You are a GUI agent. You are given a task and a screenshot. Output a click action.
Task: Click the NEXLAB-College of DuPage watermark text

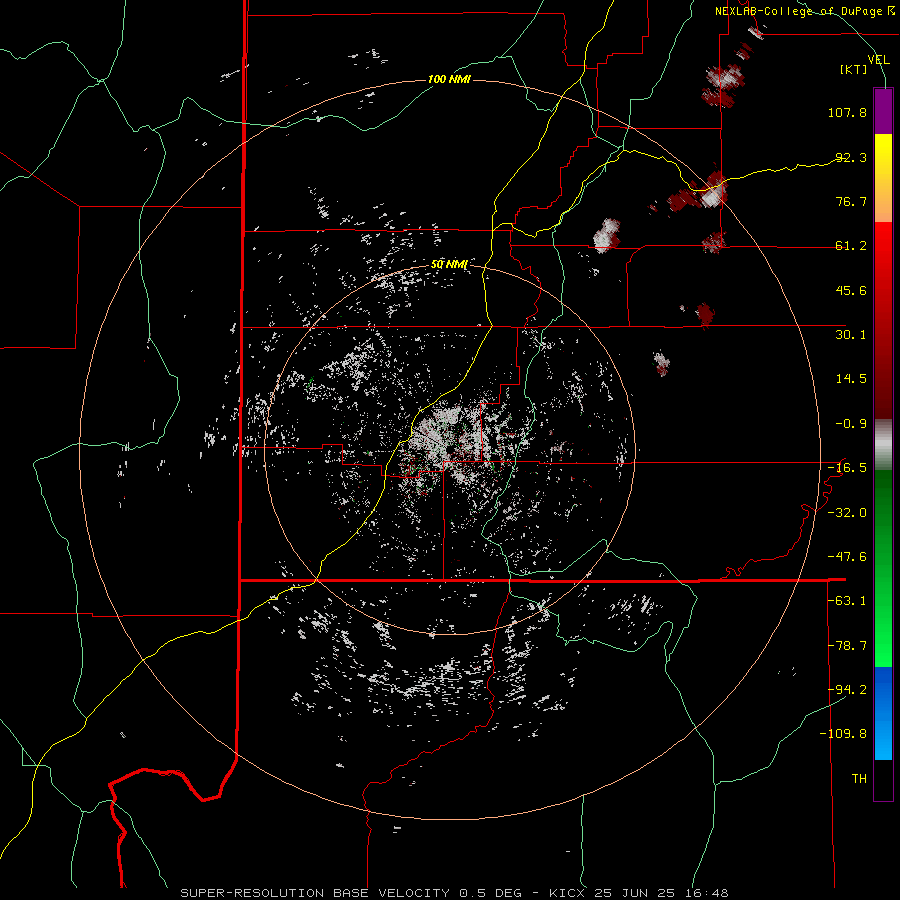tap(804, 11)
